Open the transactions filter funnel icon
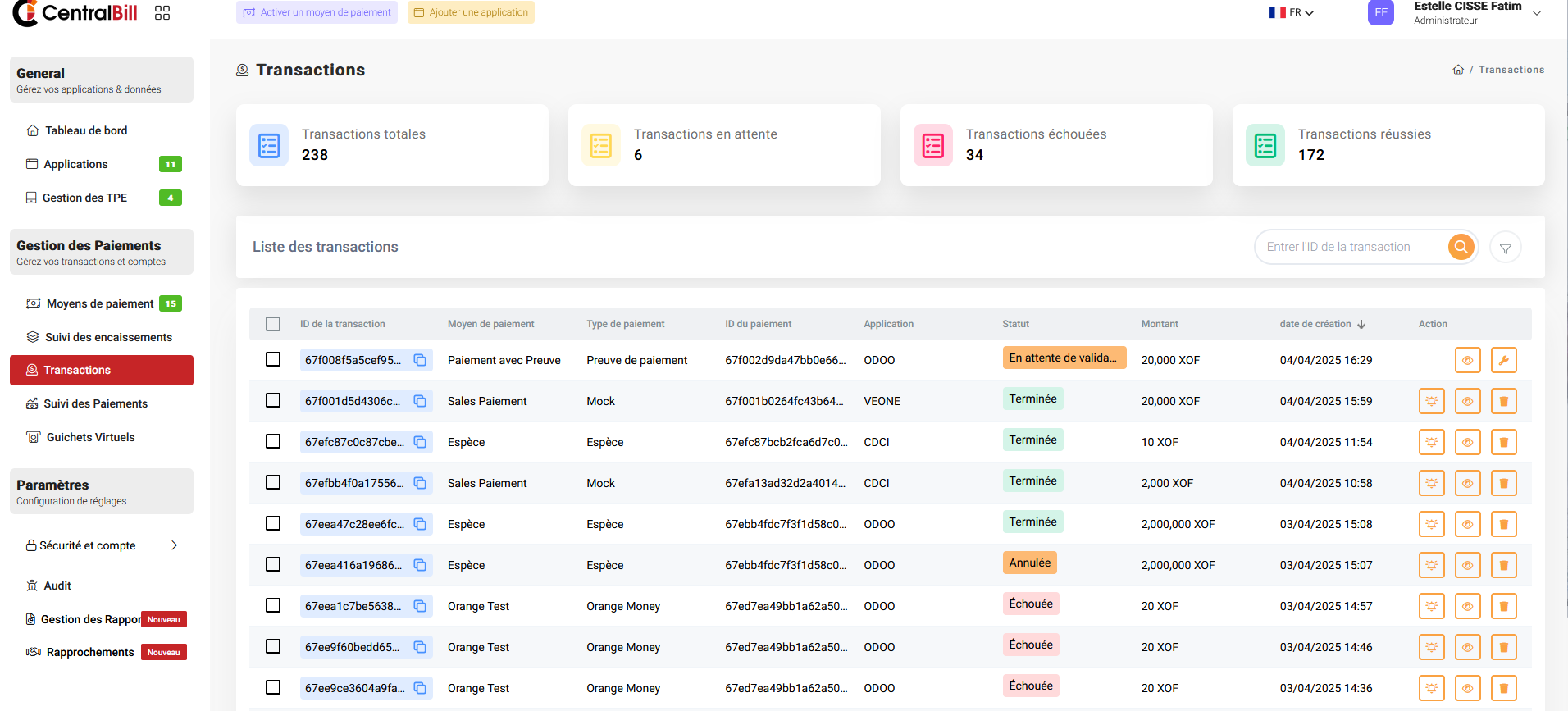This screenshot has height=711, width=1568. [x=1505, y=248]
